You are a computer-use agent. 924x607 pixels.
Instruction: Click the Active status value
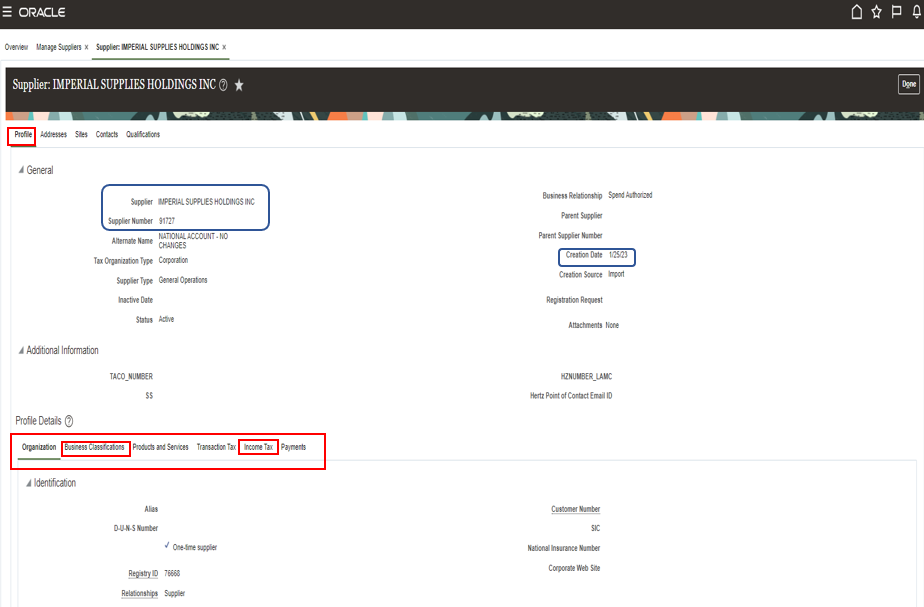[x=166, y=319]
